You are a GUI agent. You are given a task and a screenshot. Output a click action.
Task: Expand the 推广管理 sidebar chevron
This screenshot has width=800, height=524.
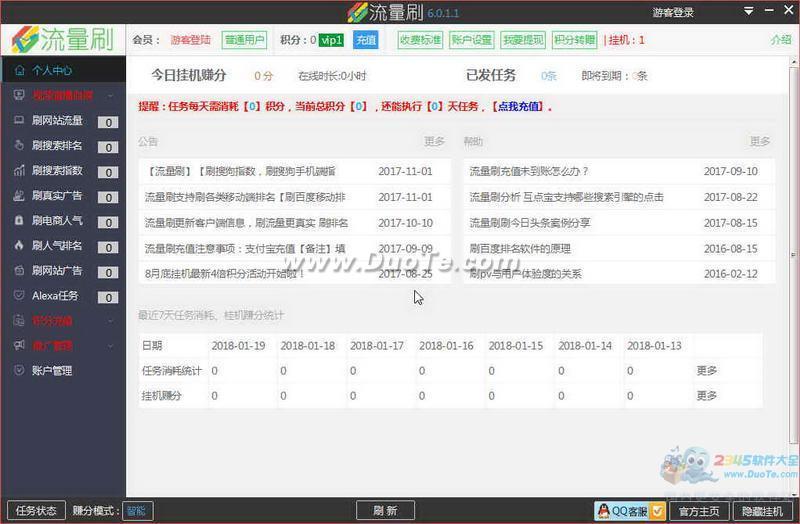[110, 346]
